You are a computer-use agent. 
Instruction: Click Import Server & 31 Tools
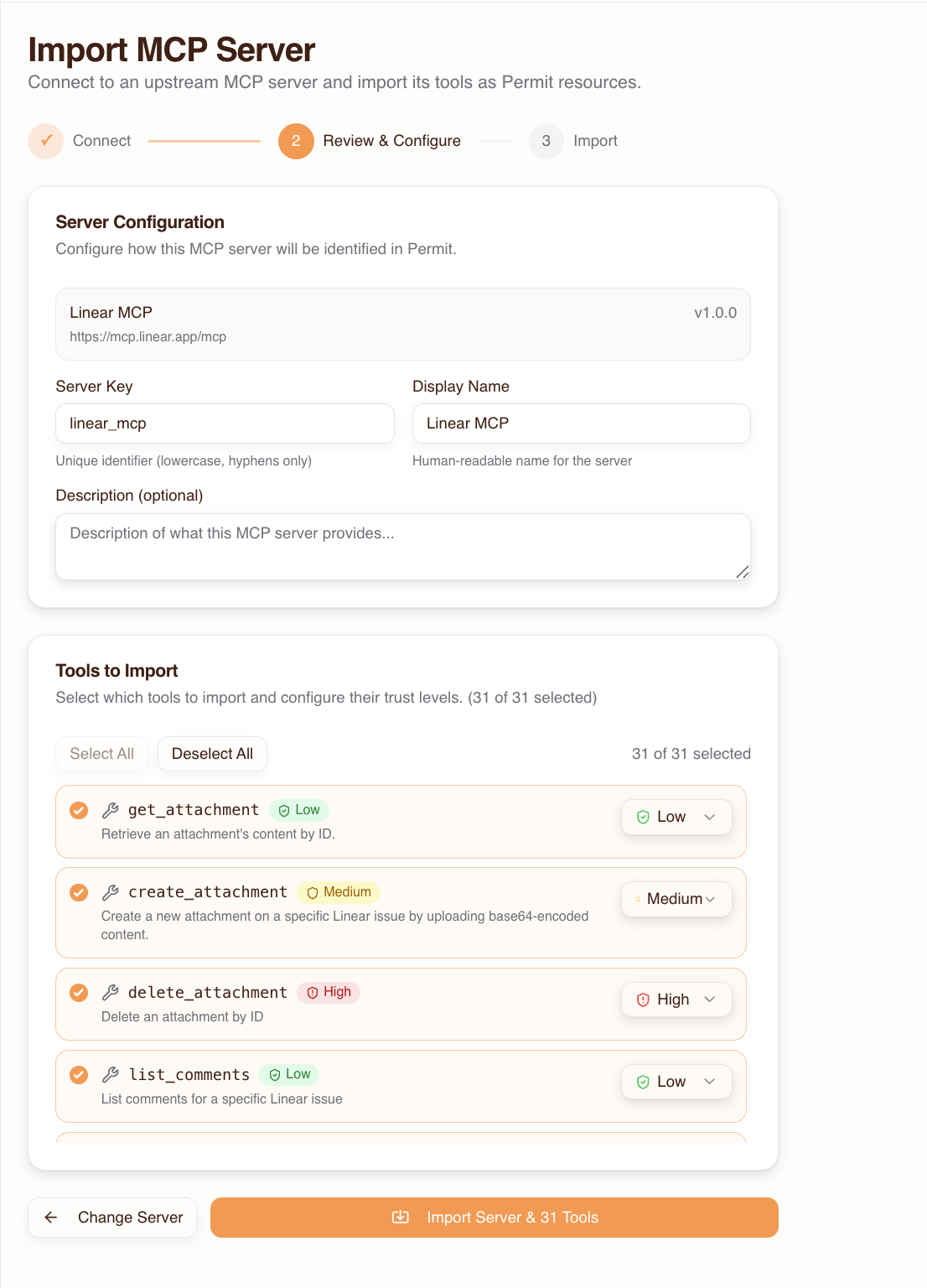tap(495, 1217)
